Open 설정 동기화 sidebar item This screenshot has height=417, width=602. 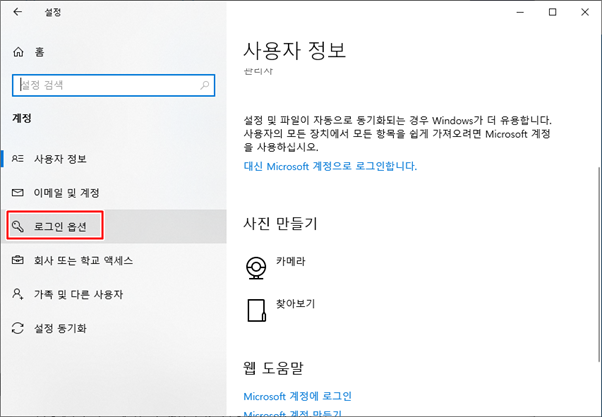click(x=113, y=328)
